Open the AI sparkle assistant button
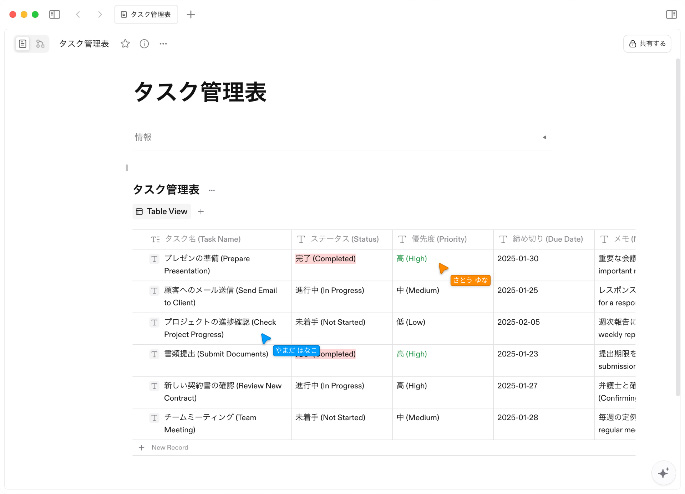The height and width of the screenshot is (494, 685). coord(662,473)
